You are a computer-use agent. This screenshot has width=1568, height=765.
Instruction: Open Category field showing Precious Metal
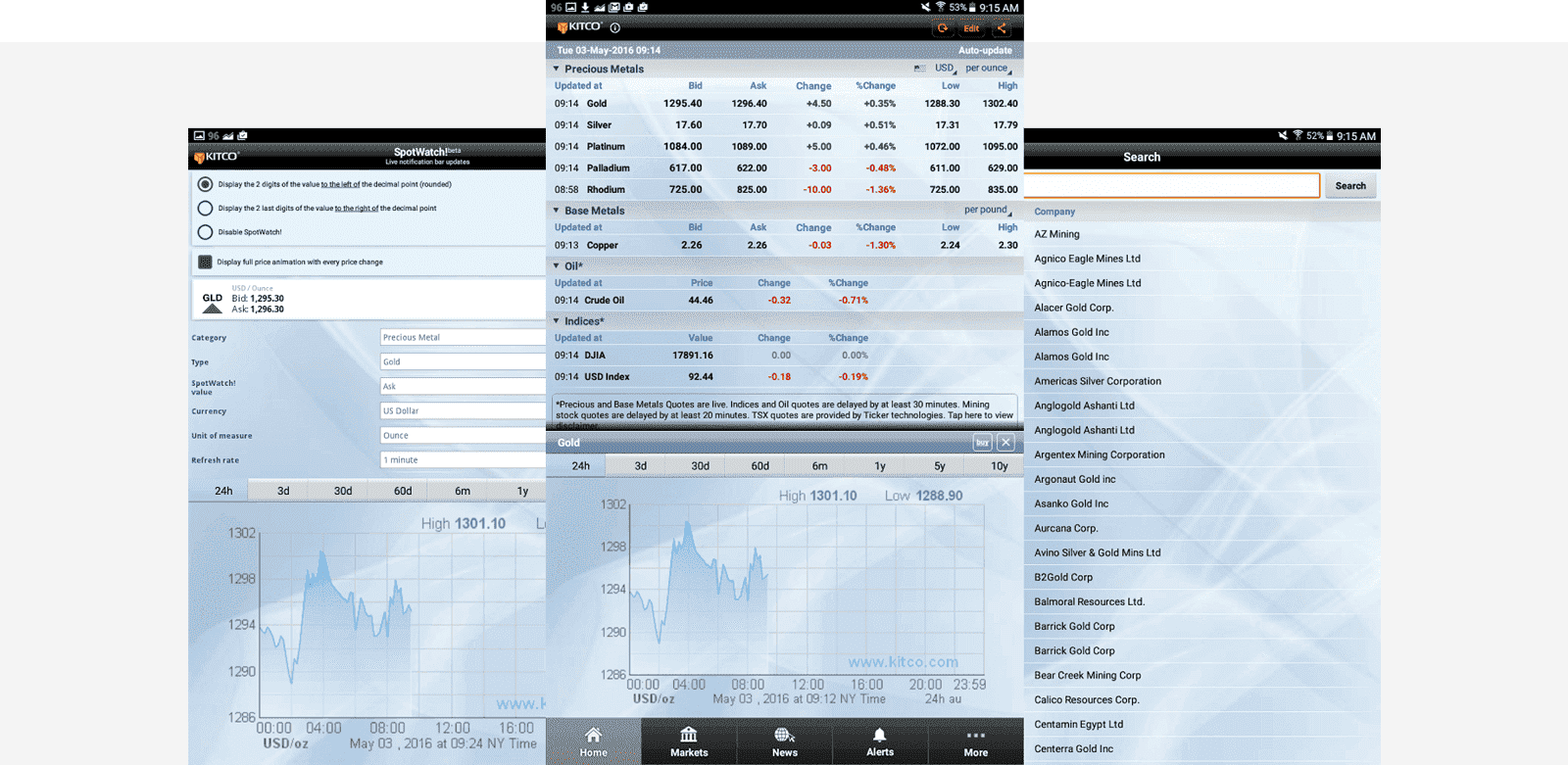coord(463,337)
